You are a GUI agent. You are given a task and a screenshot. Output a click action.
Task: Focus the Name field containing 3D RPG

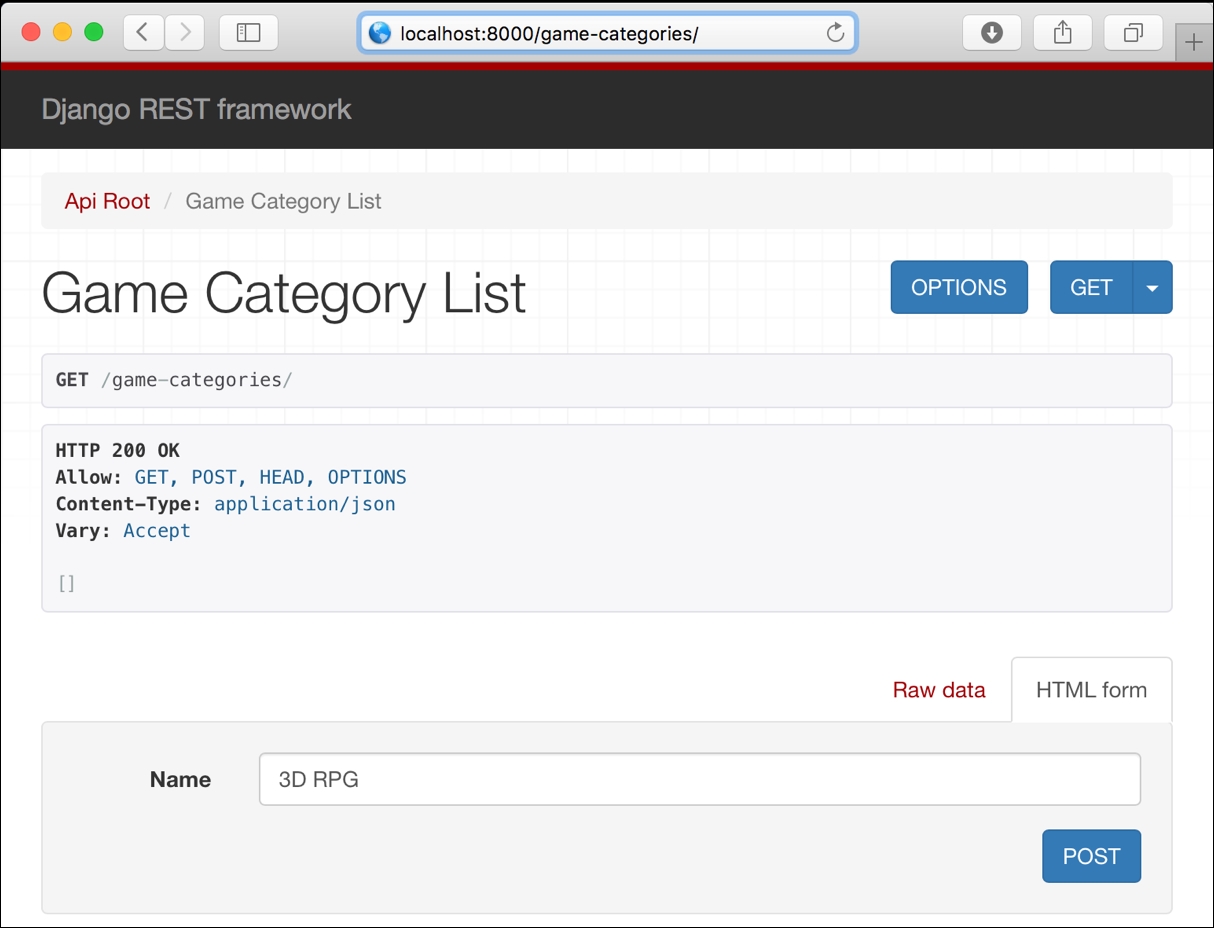(699, 779)
